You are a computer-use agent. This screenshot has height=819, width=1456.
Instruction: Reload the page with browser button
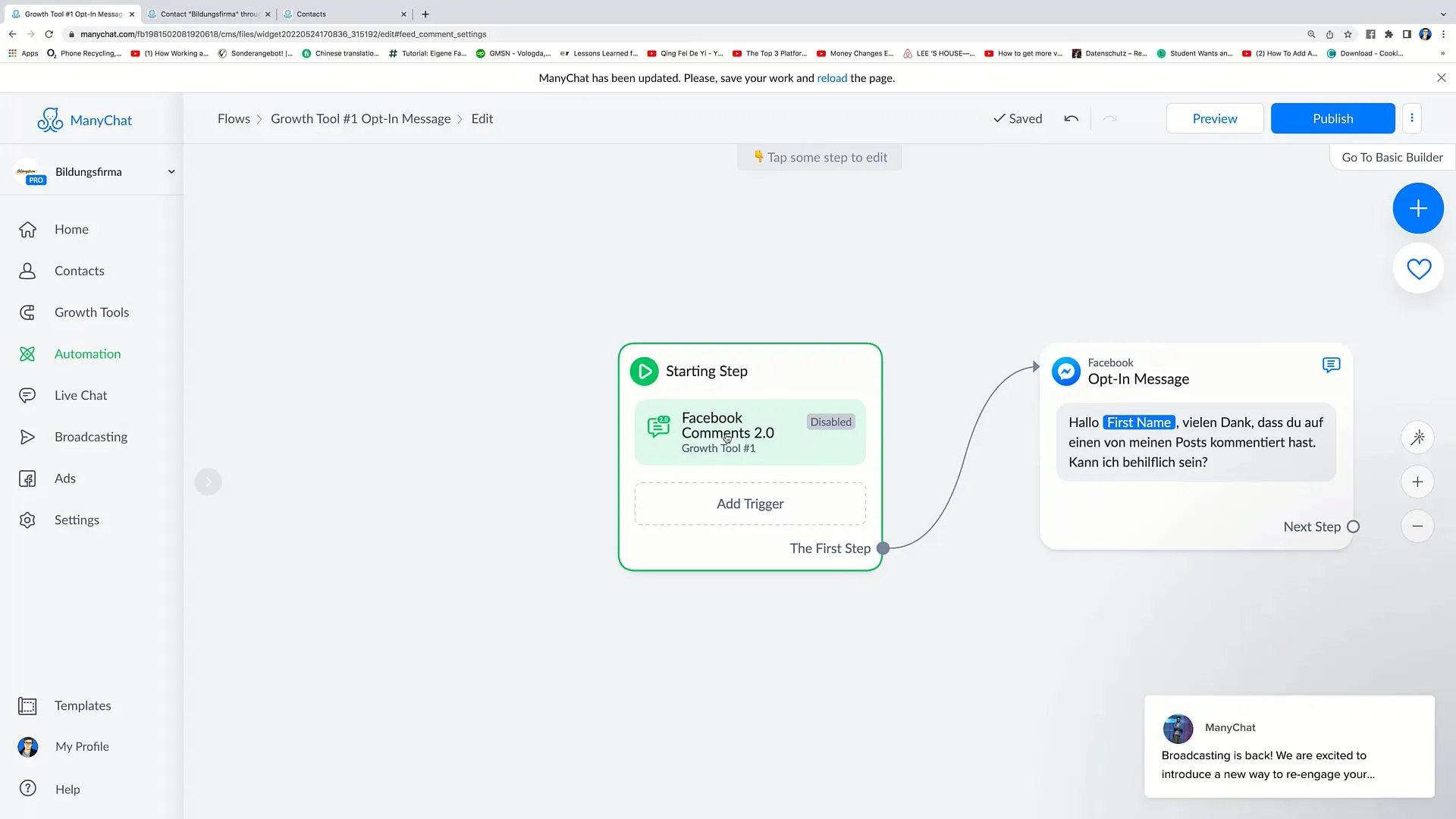point(49,34)
